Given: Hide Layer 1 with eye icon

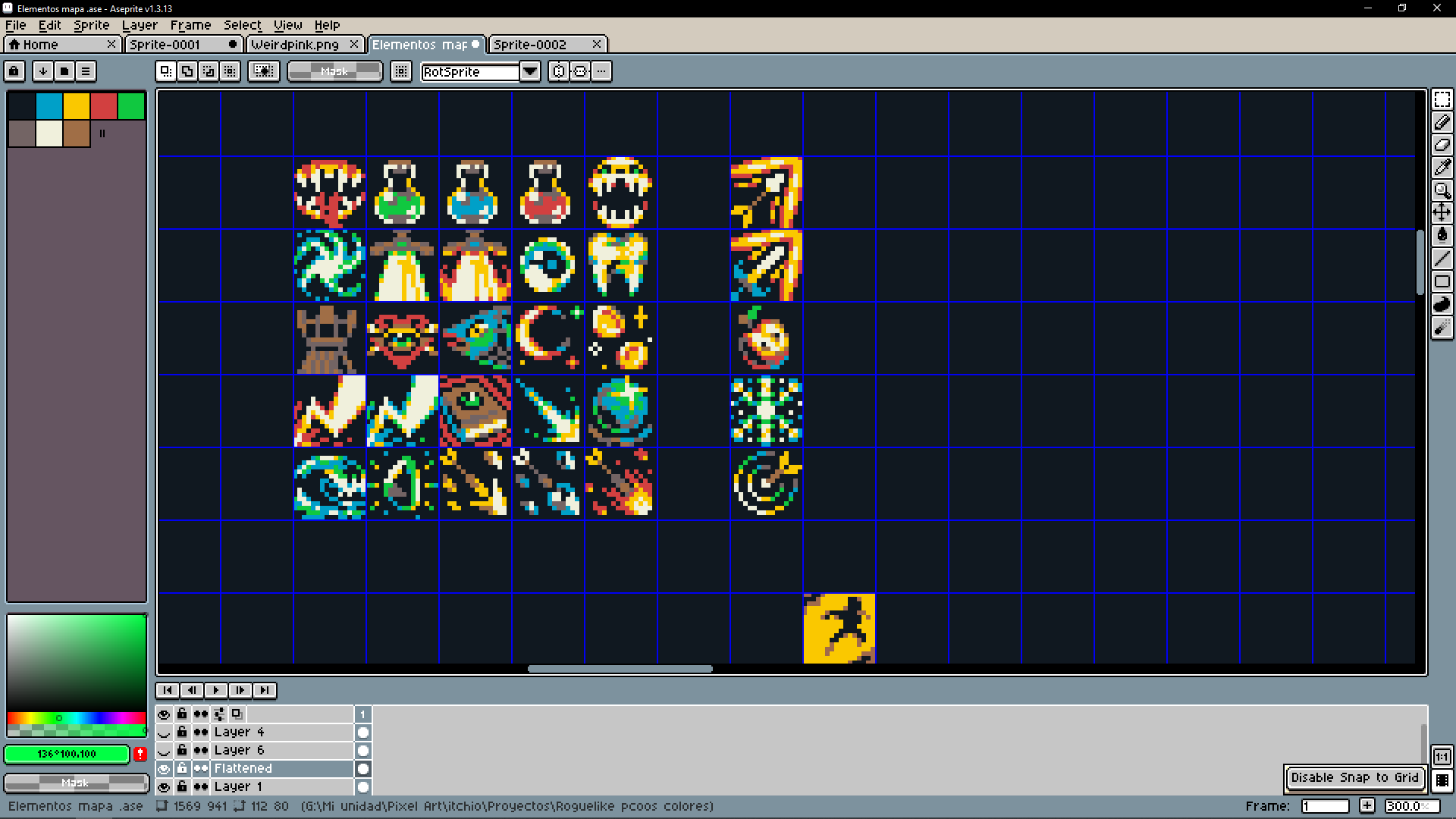Looking at the screenshot, I should pos(164,787).
